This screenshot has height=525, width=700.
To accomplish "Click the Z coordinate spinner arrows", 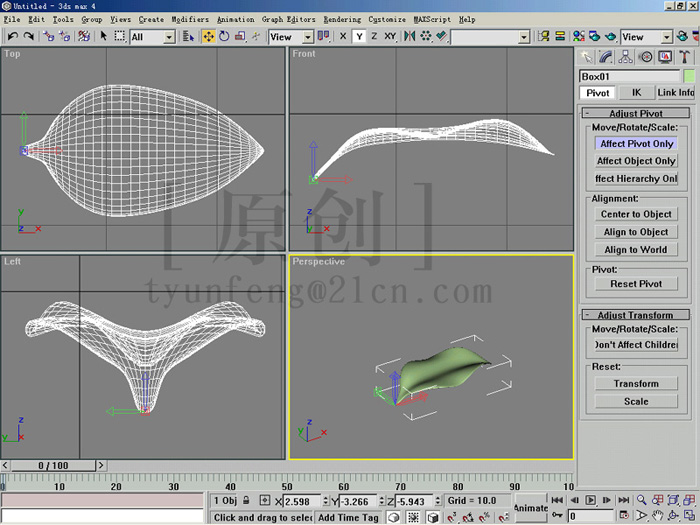I will [x=438, y=501].
